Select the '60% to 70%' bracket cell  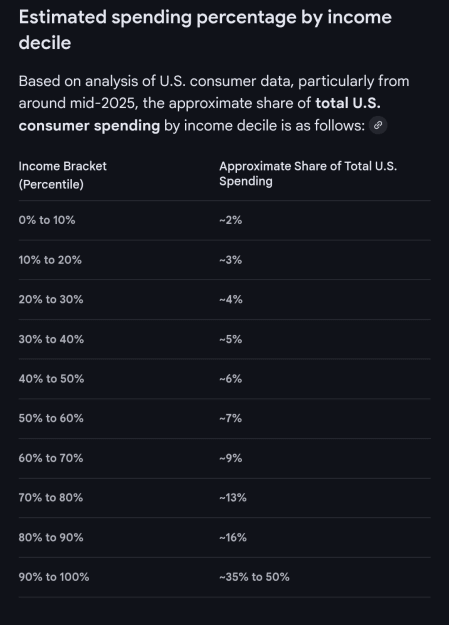51,458
